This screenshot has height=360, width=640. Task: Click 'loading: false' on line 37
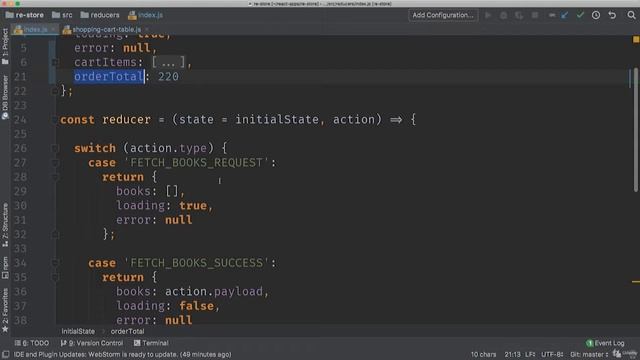[x=165, y=306]
